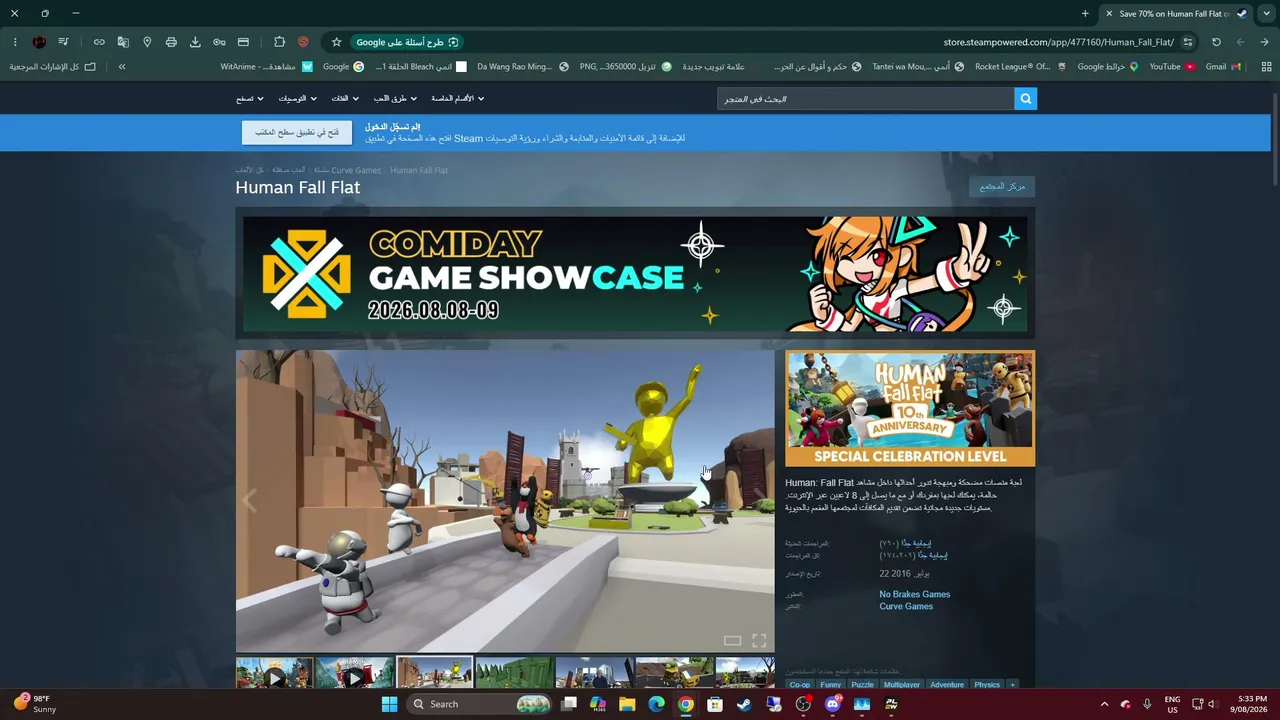Click the No Brakes Games developer link
The width and height of the screenshot is (1280, 720).
tap(915, 594)
